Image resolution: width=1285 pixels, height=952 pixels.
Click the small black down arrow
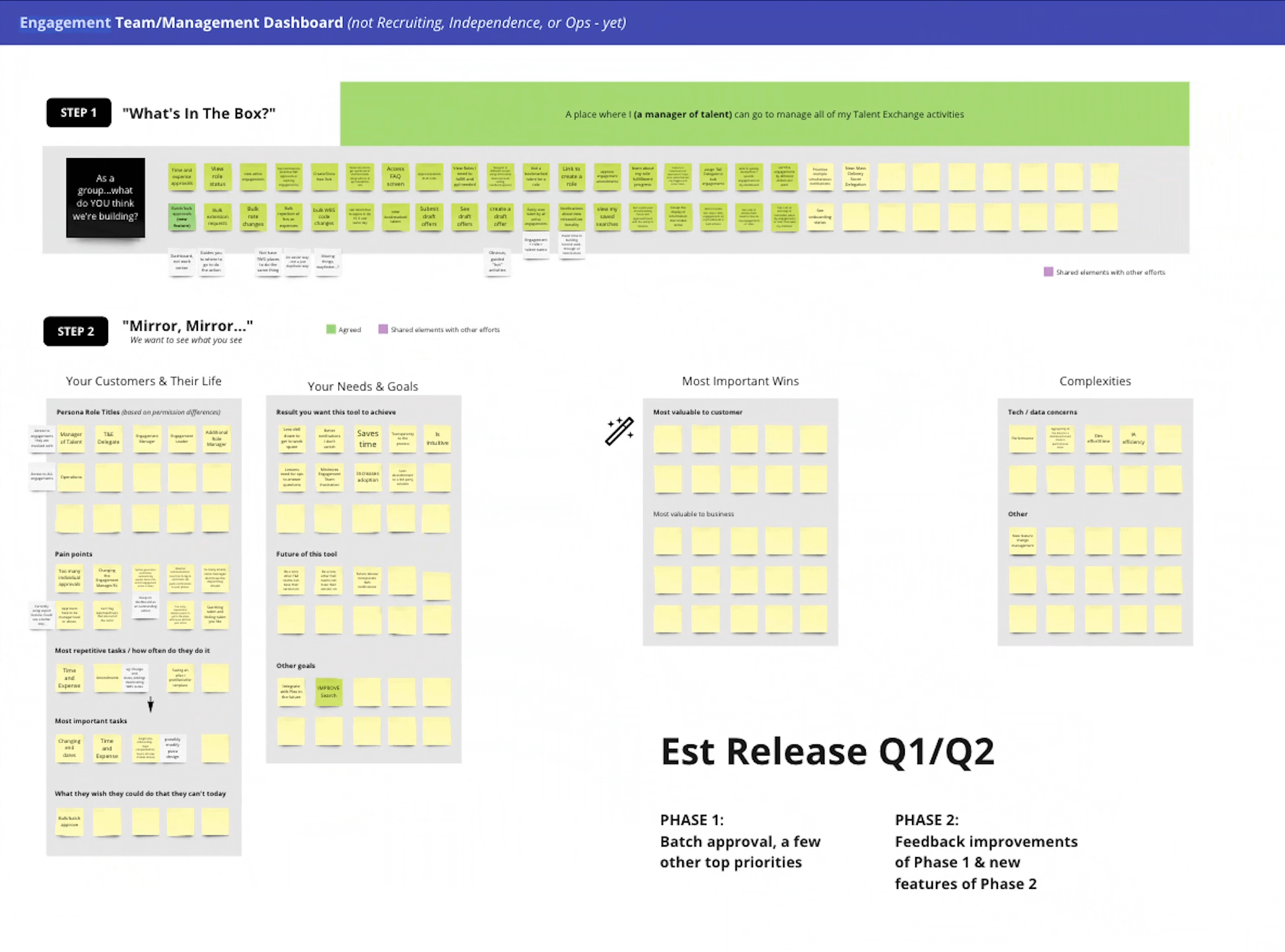(x=150, y=704)
